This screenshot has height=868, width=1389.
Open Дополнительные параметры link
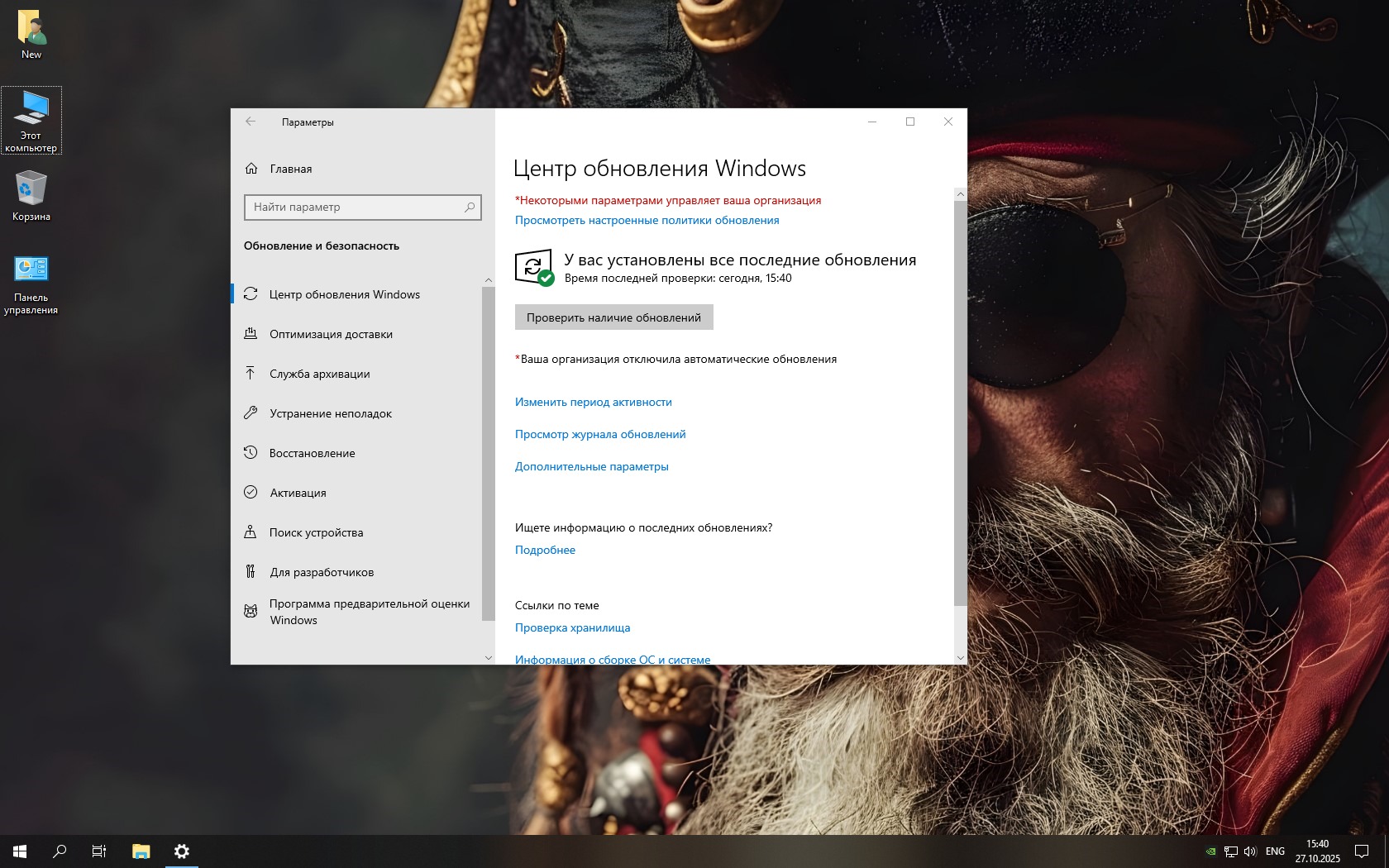pos(591,466)
